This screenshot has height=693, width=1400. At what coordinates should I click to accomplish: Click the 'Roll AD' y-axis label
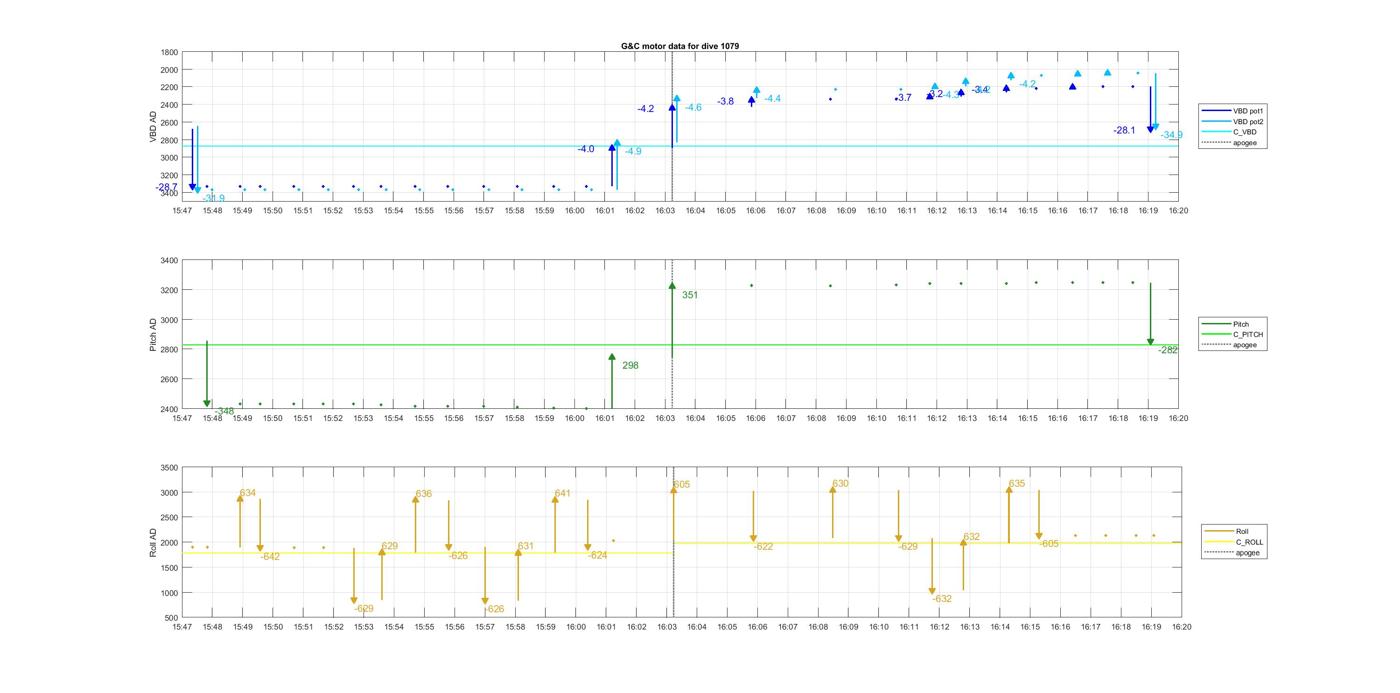tap(154, 542)
